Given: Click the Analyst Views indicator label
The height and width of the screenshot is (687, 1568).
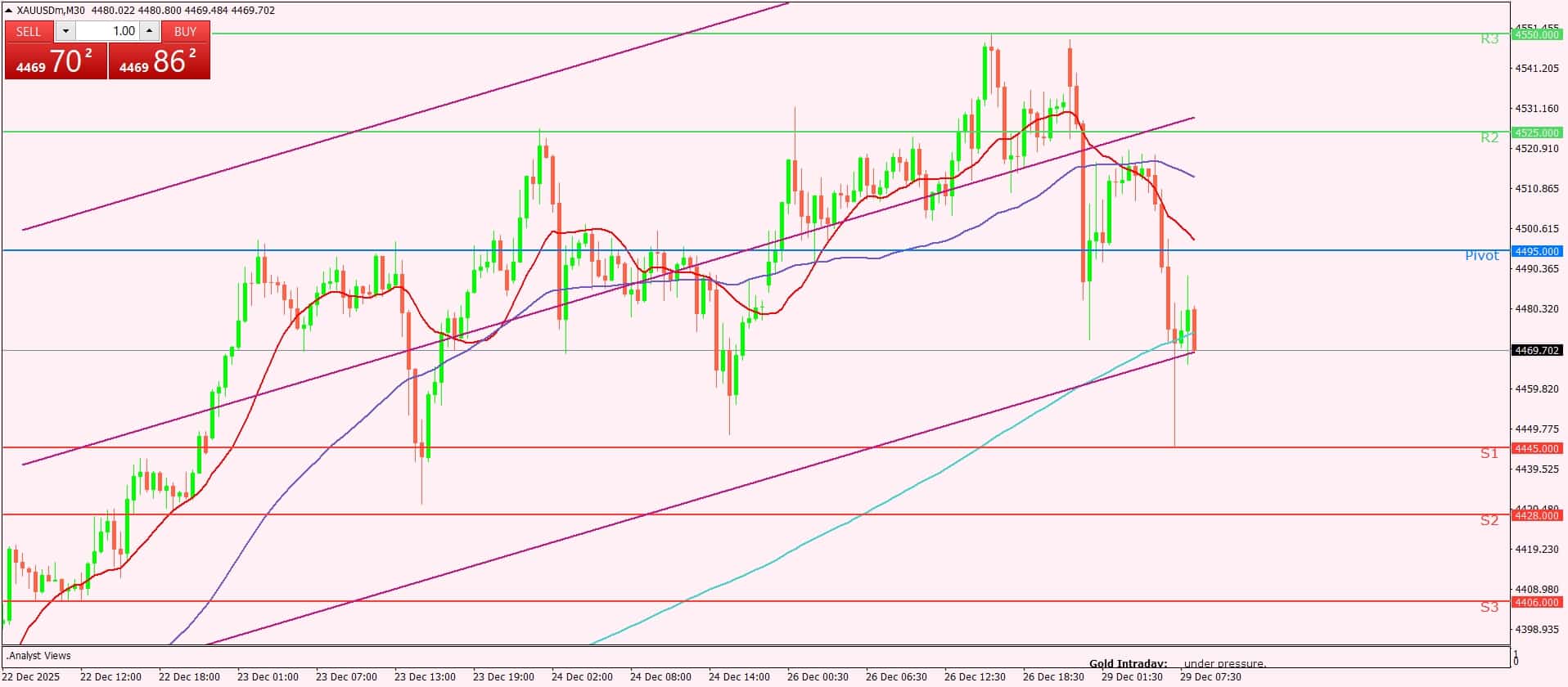Looking at the screenshot, I should [x=39, y=656].
